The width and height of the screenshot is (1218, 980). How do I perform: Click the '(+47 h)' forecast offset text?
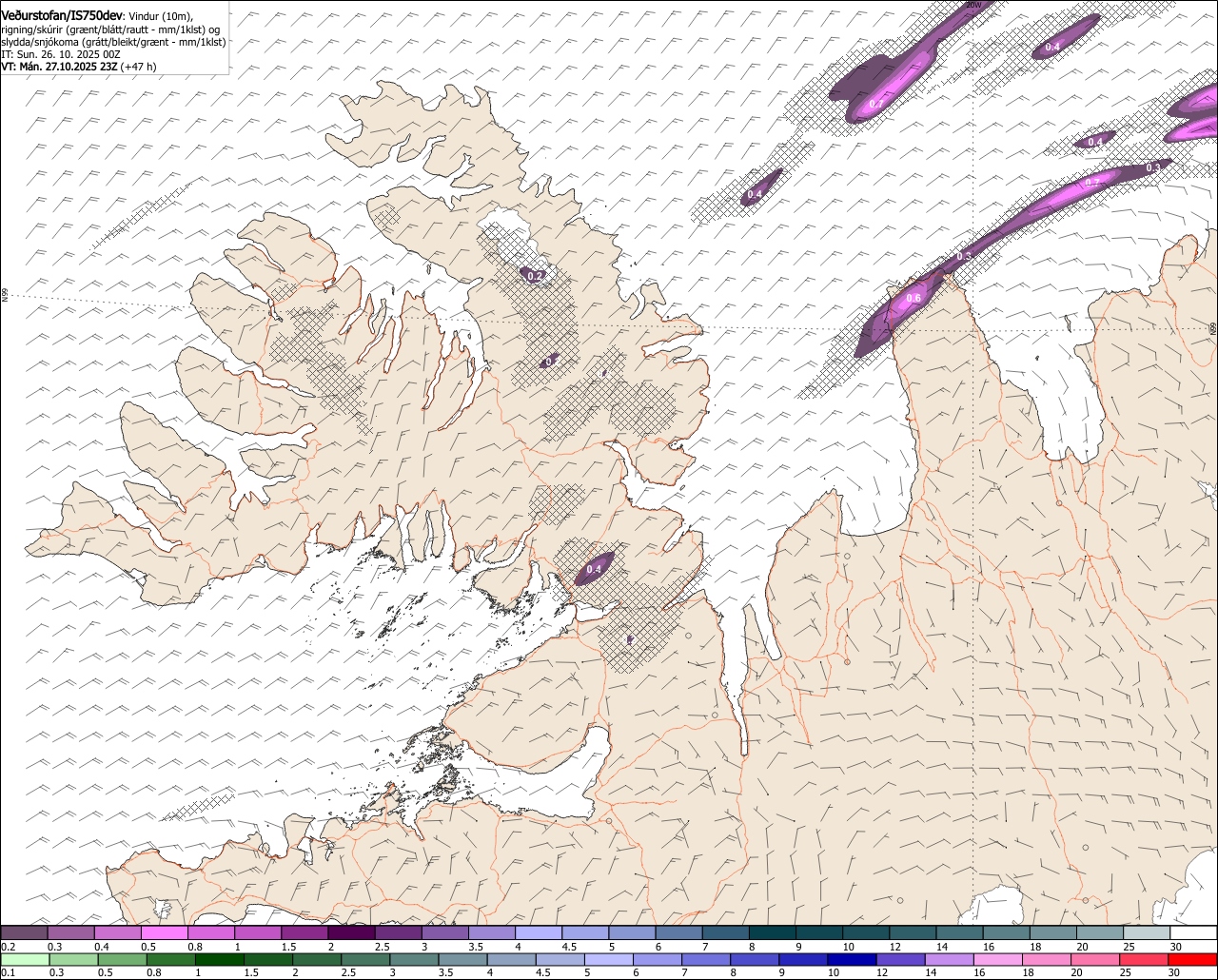pyautogui.click(x=138, y=67)
